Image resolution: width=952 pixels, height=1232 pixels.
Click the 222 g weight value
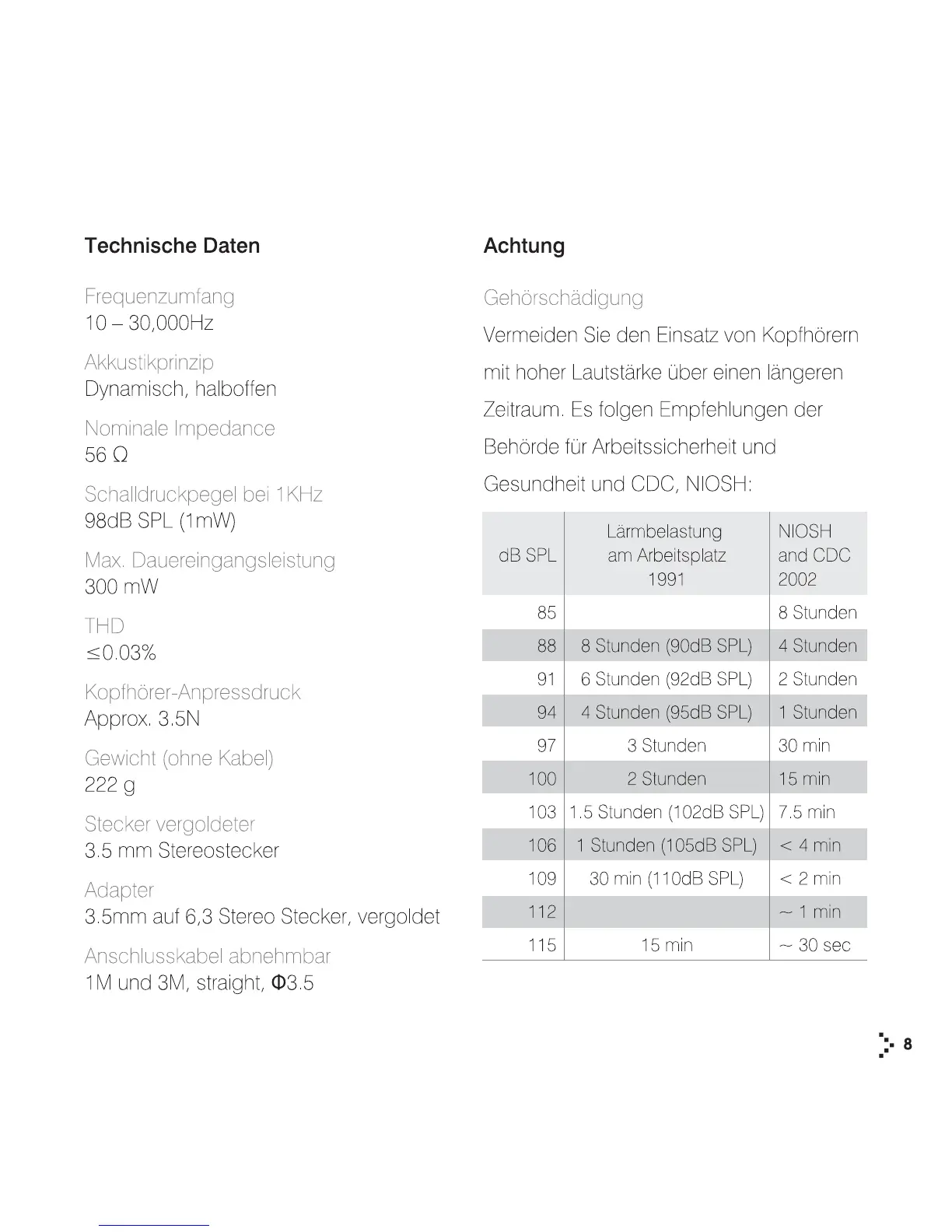click(x=110, y=785)
